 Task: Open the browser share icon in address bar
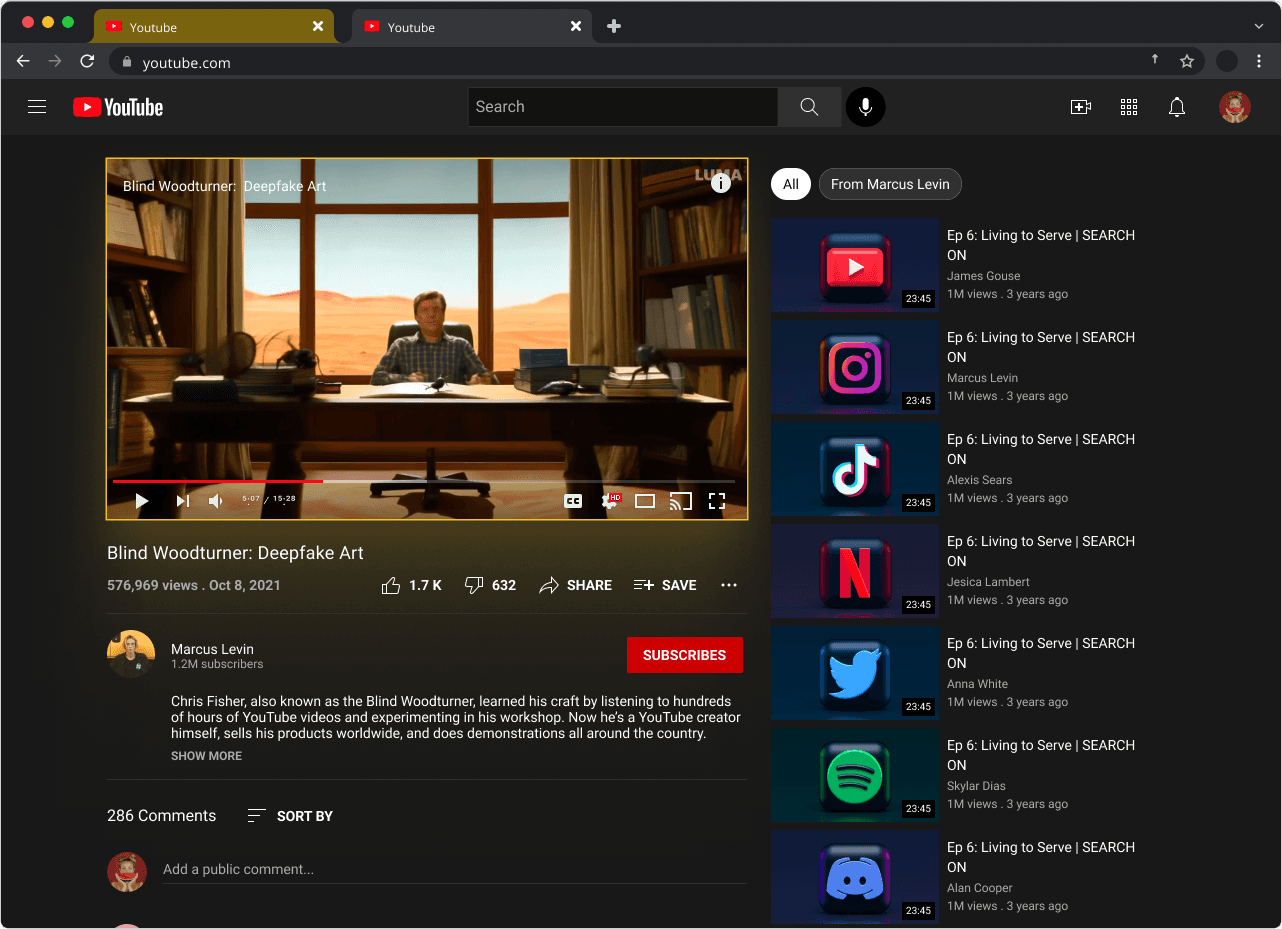(x=1155, y=60)
